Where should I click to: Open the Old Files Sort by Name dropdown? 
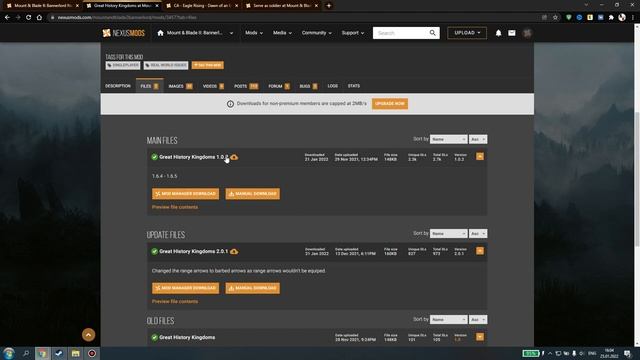(448, 320)
